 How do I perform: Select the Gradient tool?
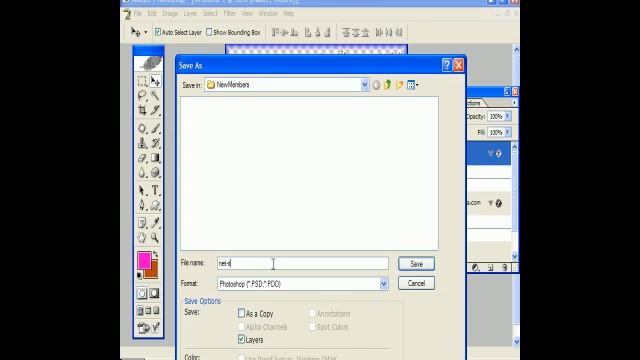coord(155,158)
